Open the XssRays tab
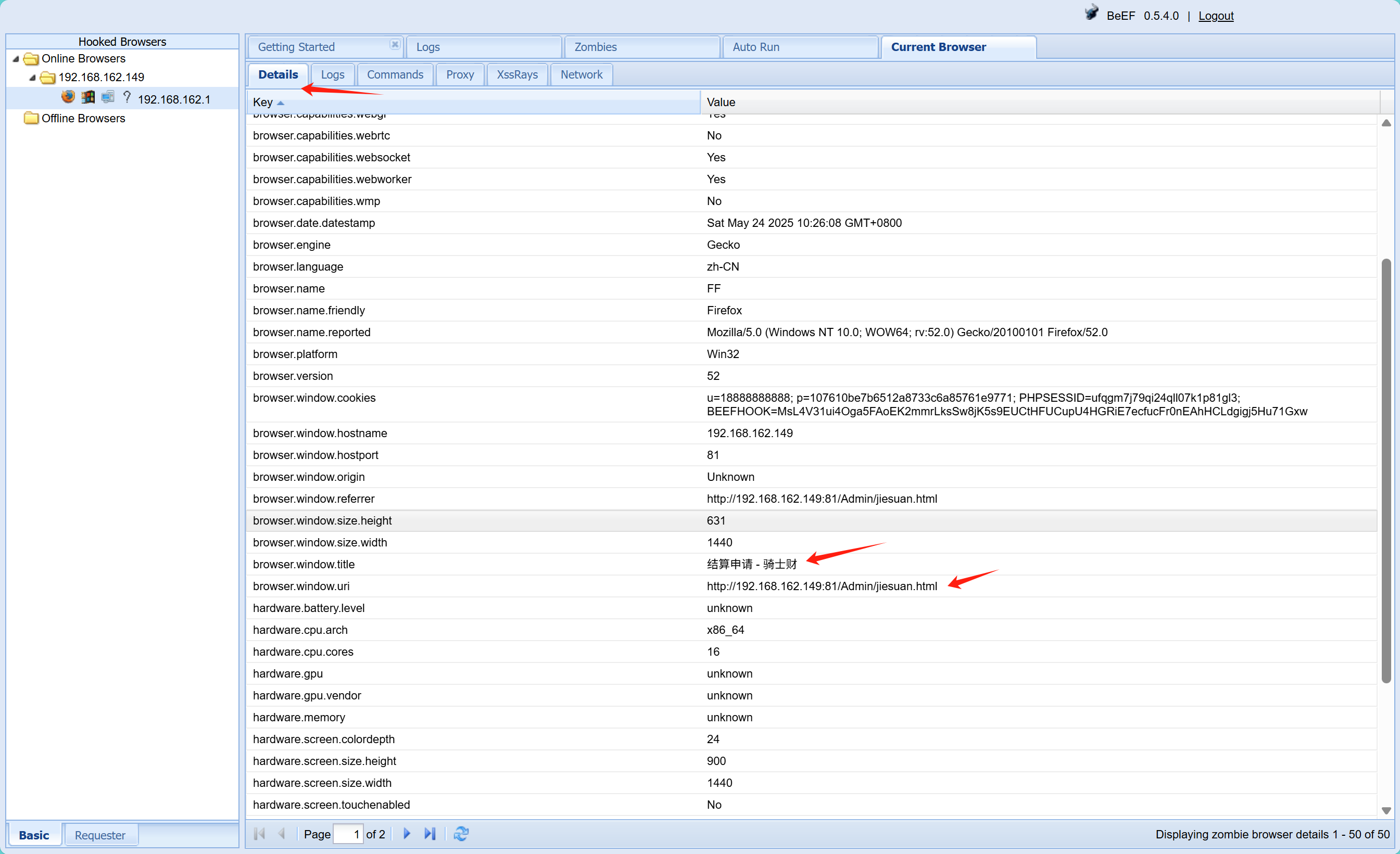This screenshot has width=1400, height=854. pos(516,75)
